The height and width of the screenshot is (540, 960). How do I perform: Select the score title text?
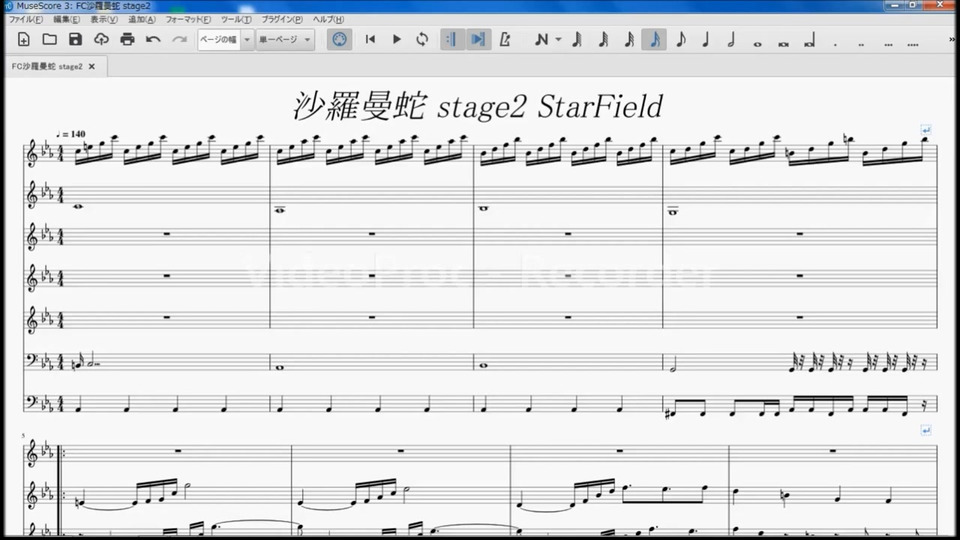[x=478, y=107]
